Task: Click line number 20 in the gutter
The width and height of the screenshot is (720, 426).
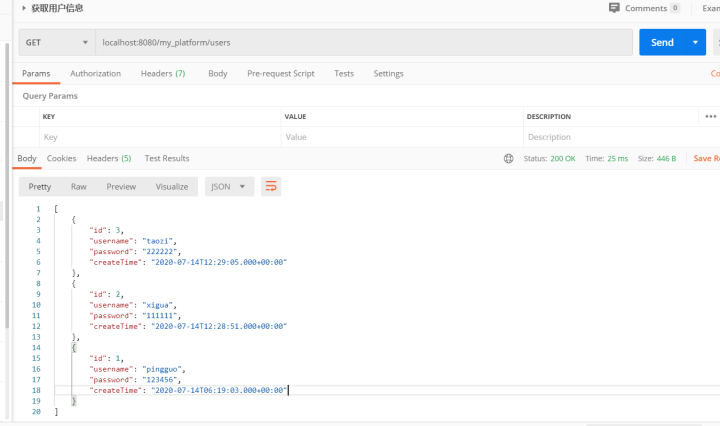Action: [x=36, y=412]
